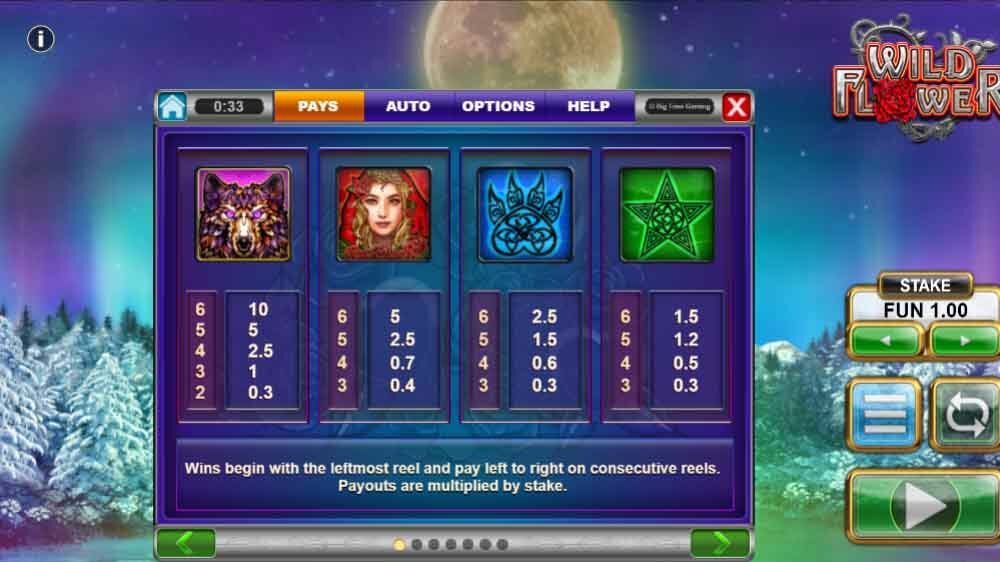Viewport: 1000px width, 562px height.
Task: Click the Big Time Gaming logo
Action: pyautogui.click(x=679, y=107)
